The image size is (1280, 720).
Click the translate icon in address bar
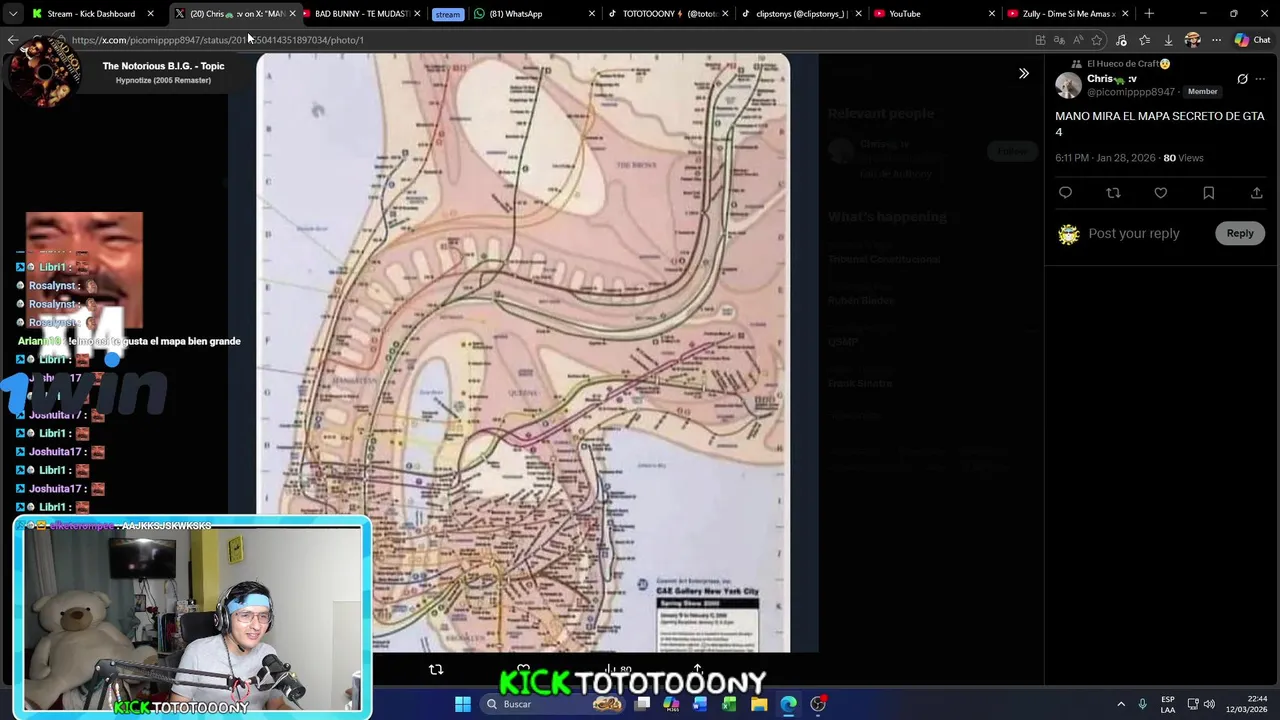[x=1059, y=40]
